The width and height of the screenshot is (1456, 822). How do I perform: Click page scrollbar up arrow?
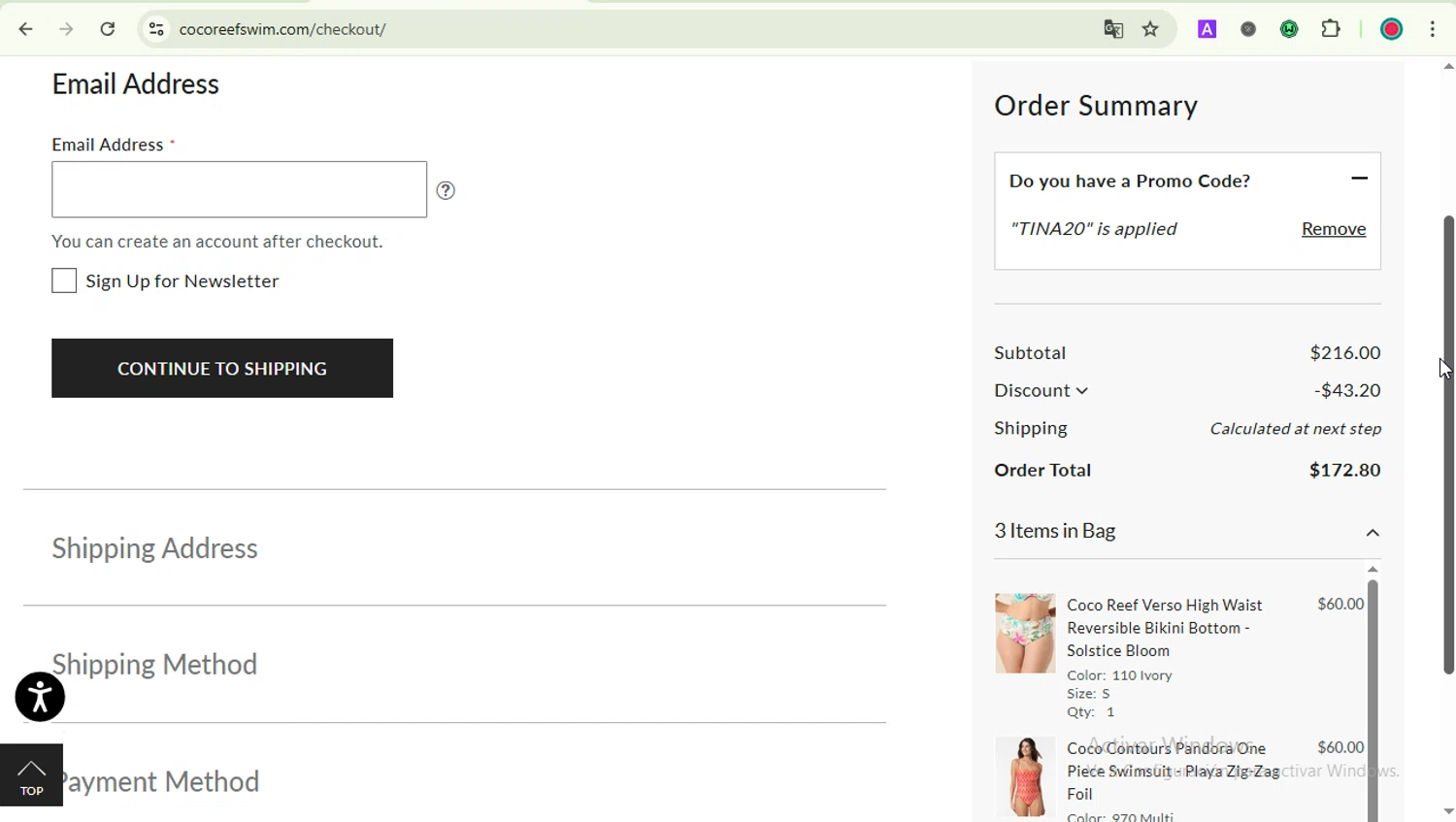(1448, 67)
